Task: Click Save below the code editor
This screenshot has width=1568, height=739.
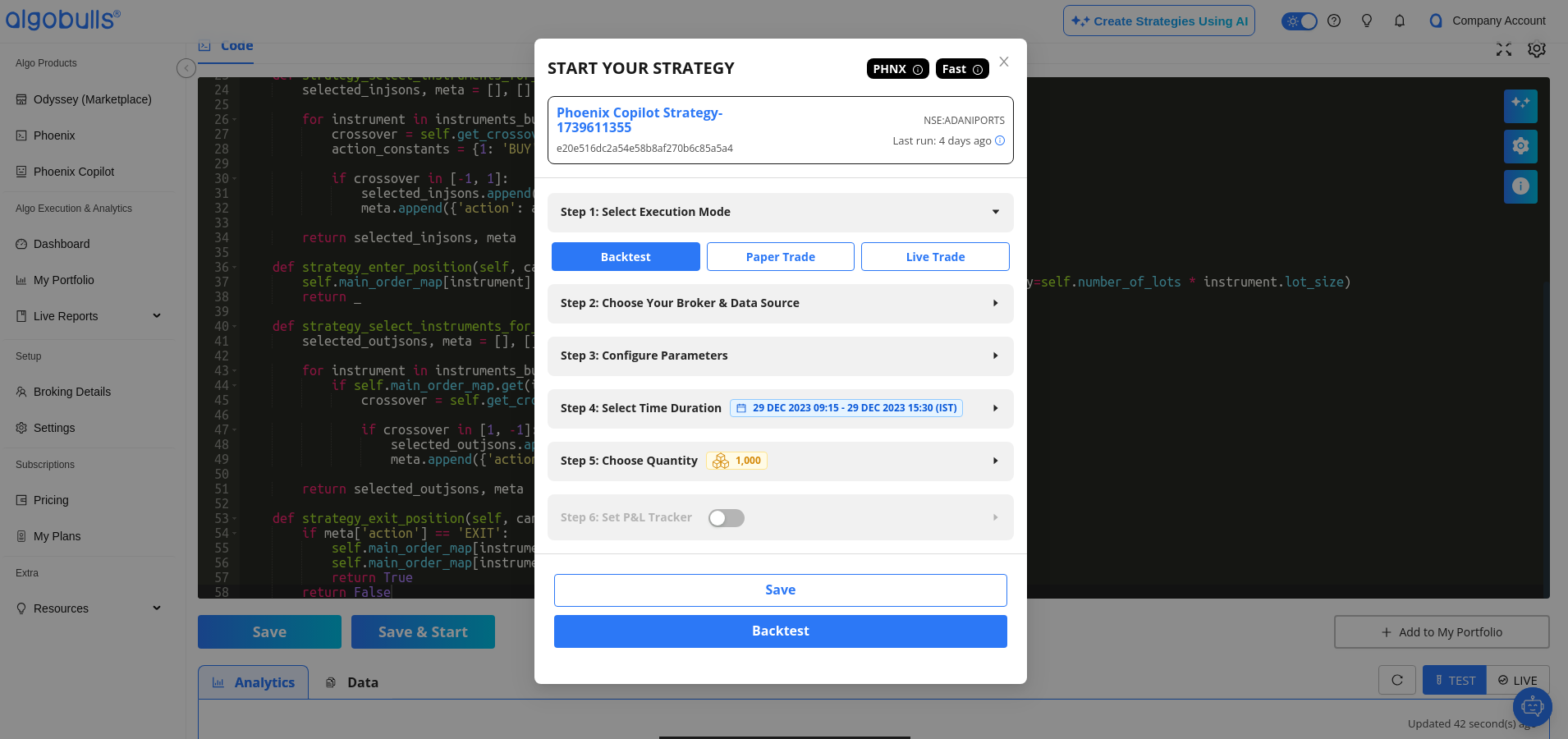Action: click(x=269, y=632)
